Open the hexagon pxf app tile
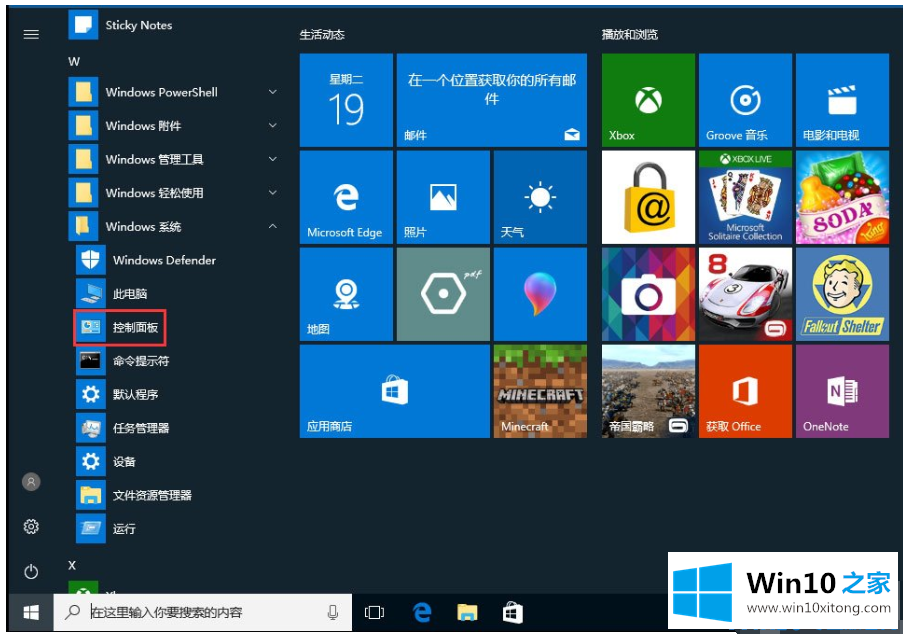 (443, 294)
